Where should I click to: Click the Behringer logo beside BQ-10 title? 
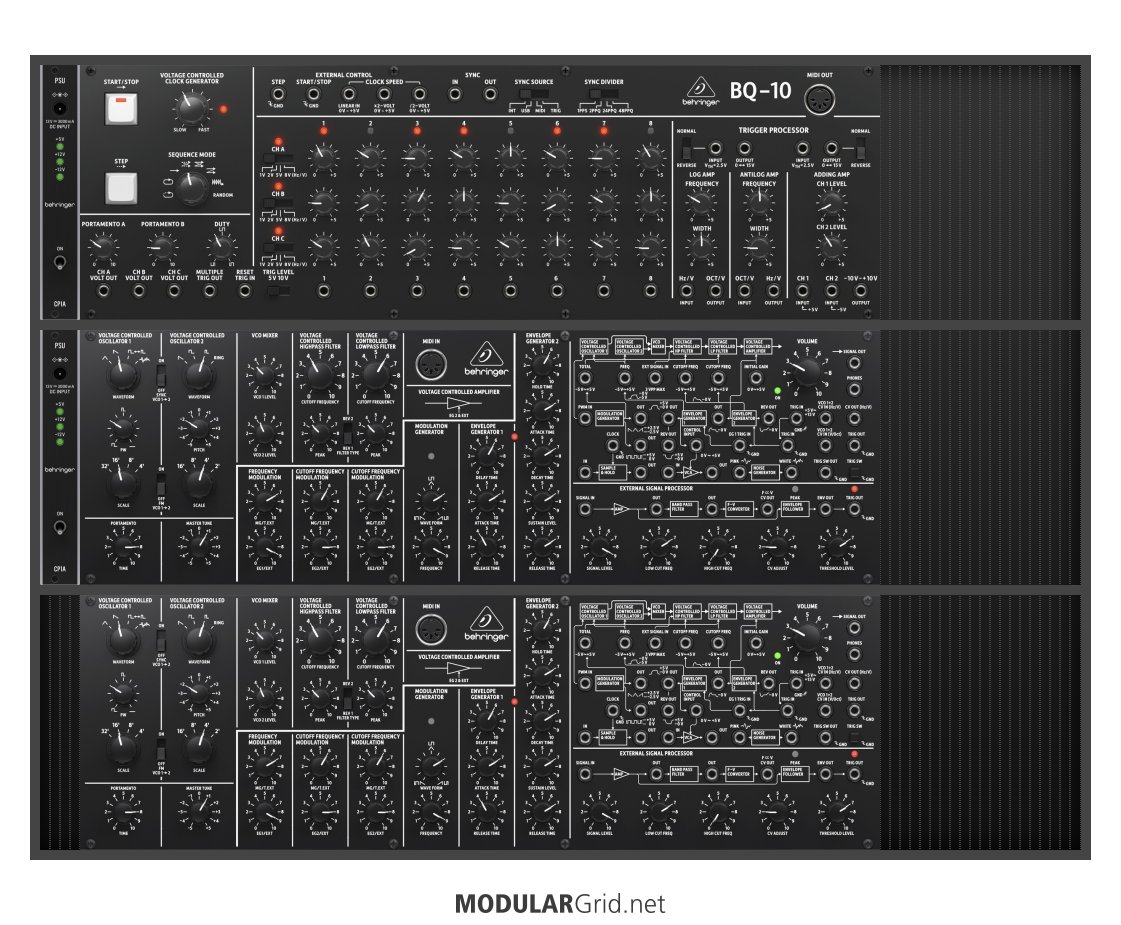point(701,91)
